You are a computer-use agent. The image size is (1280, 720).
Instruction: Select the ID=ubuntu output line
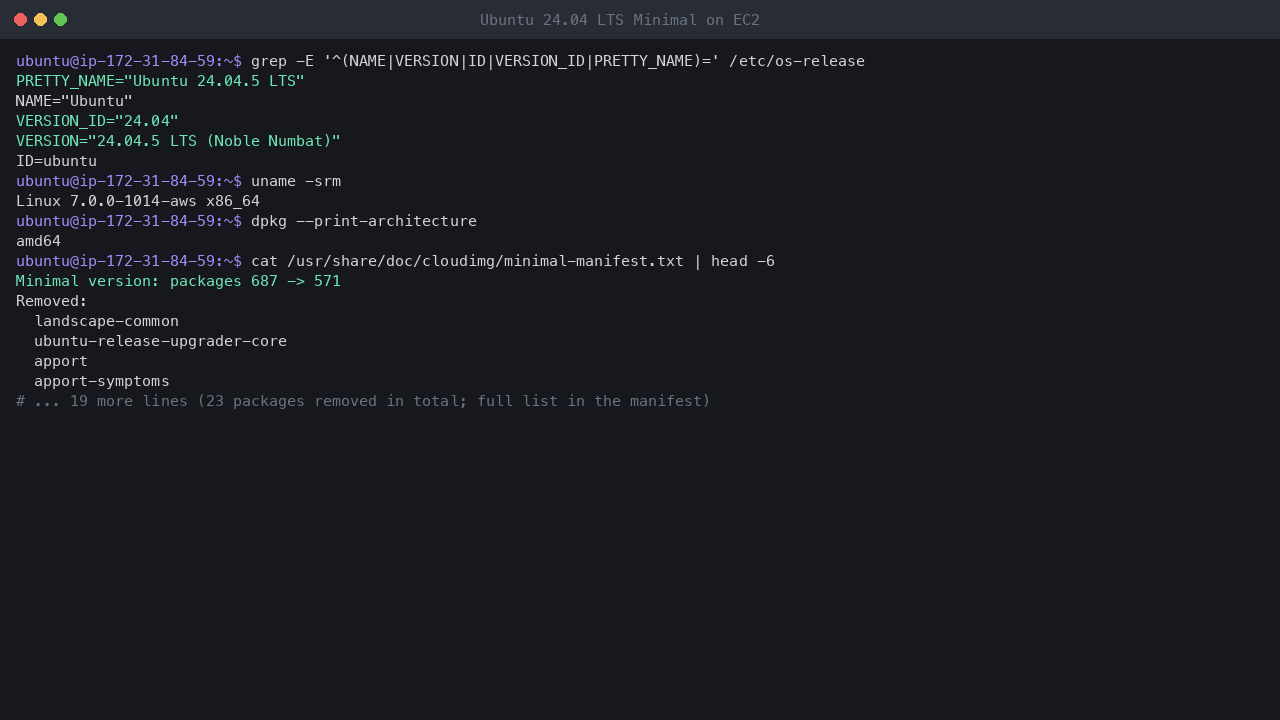pos(56,161)
